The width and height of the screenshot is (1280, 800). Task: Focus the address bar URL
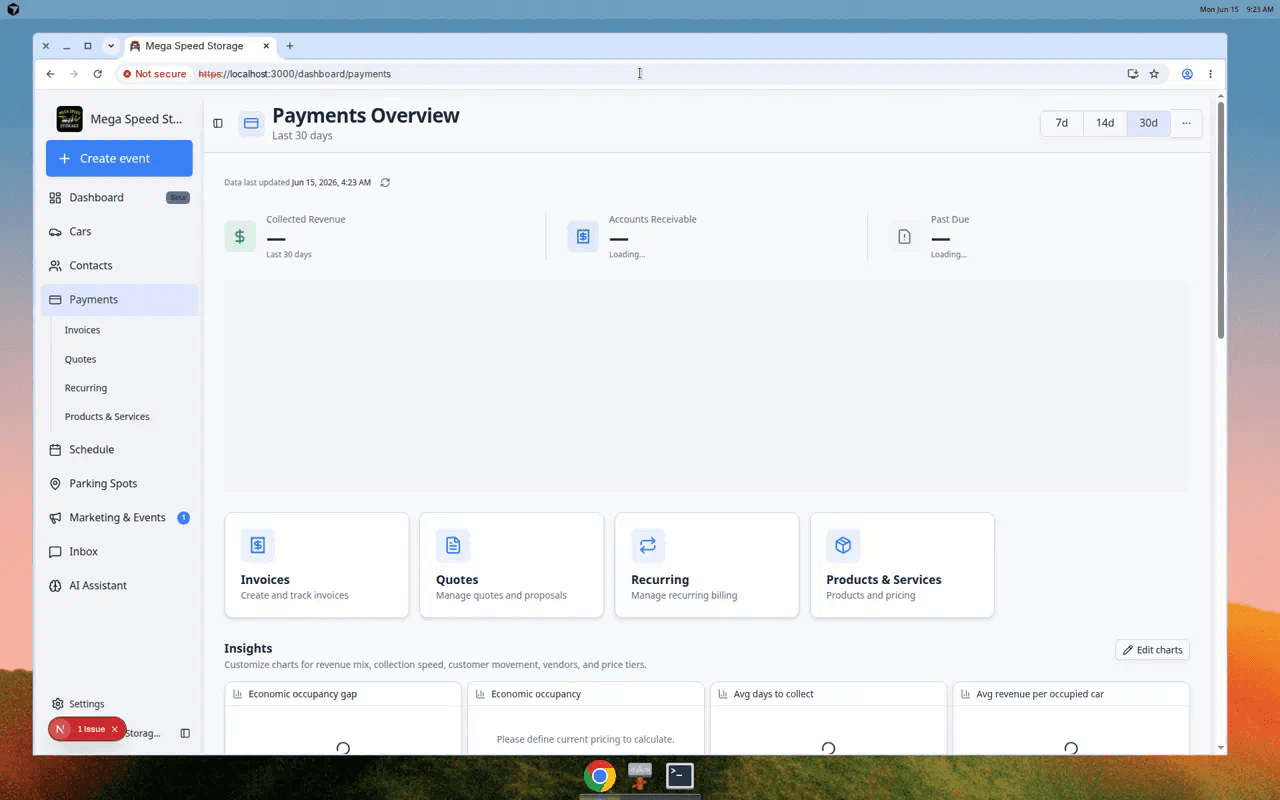[294, 74]
